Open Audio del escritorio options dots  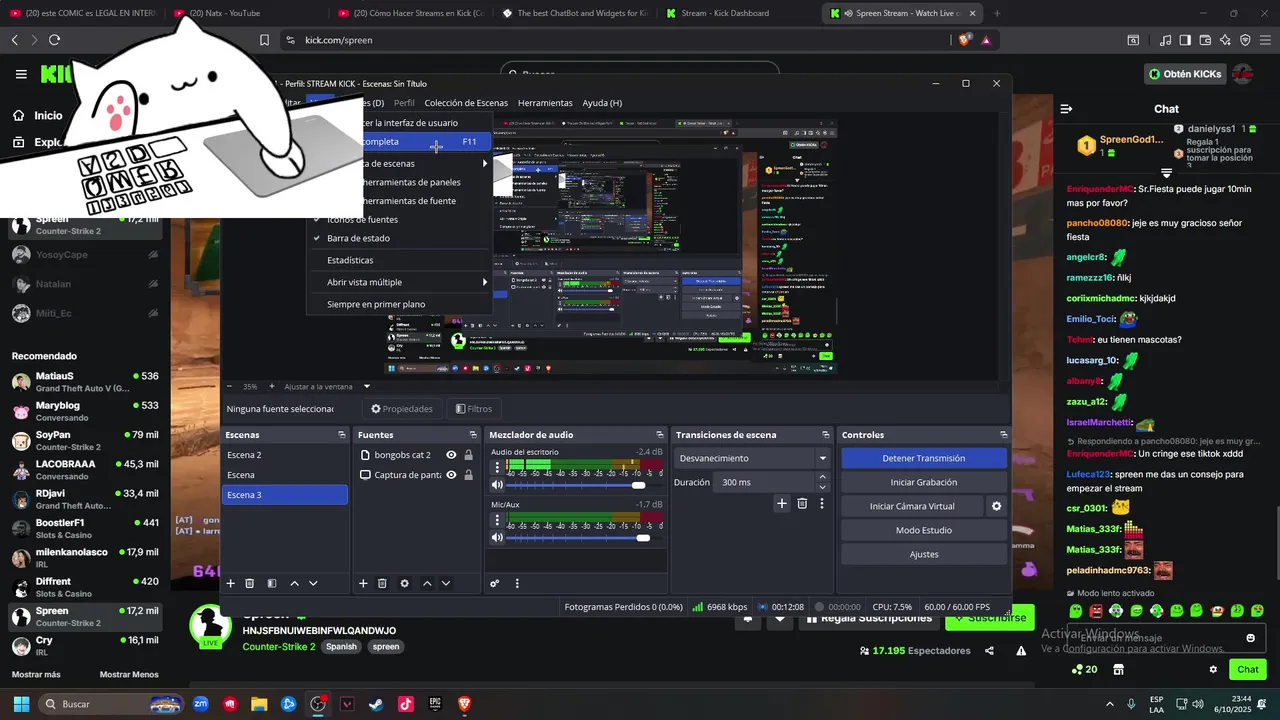tap(497, 466)
